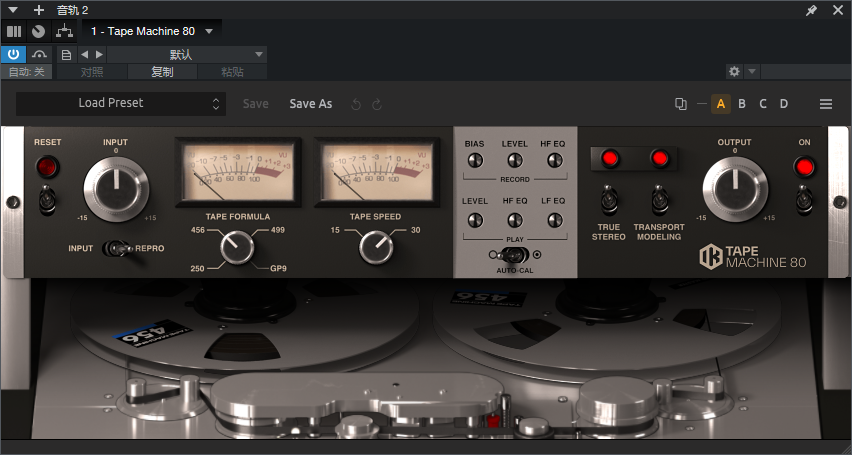Select tape formula 499
Image resolution: width=852 pixels, height=455 pixels.
click(277, 230)
